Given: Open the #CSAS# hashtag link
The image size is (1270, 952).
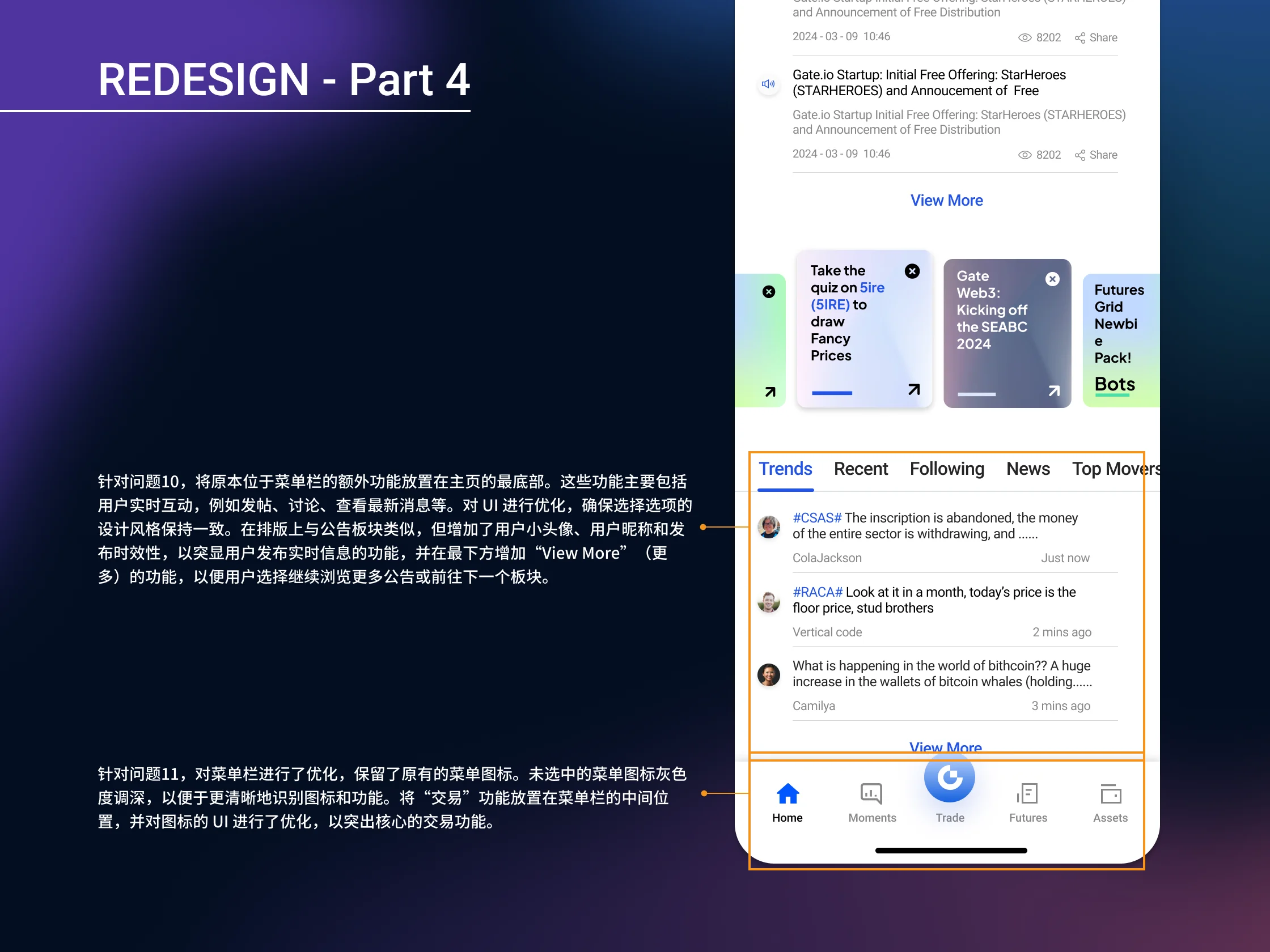Looking at the screenshot, I should [817, 518].
